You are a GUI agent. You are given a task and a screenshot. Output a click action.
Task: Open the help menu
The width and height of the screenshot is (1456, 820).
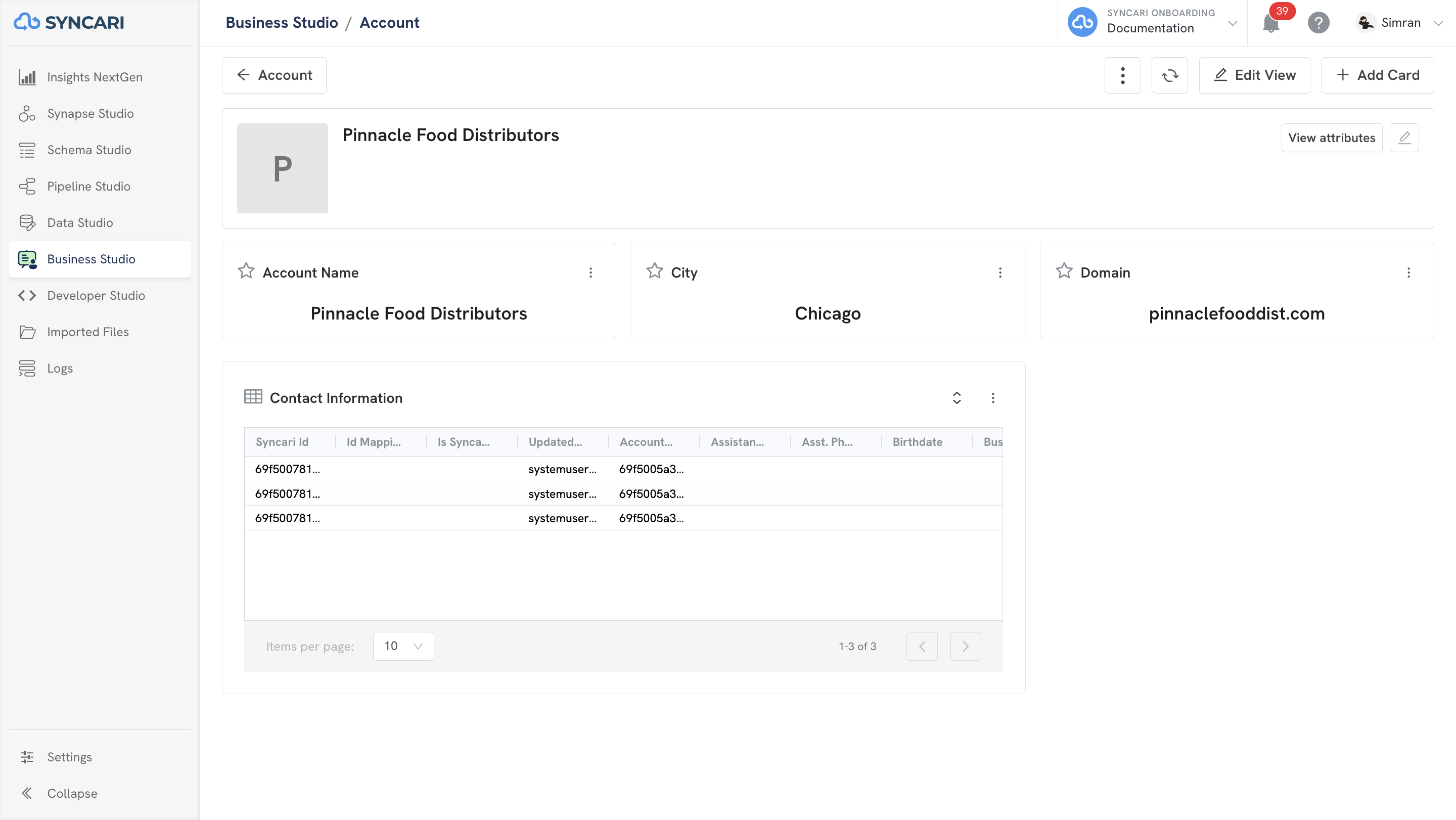[x=1318, y=23]
